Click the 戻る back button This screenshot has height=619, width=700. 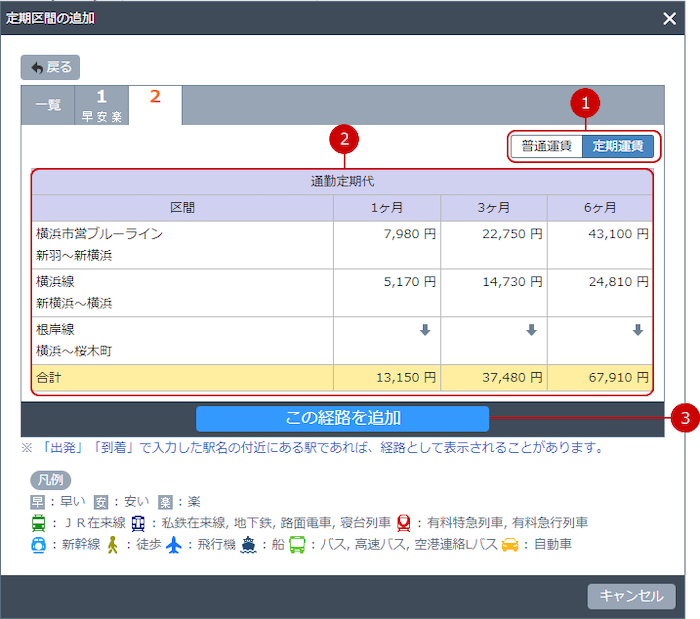coord(50,67)
